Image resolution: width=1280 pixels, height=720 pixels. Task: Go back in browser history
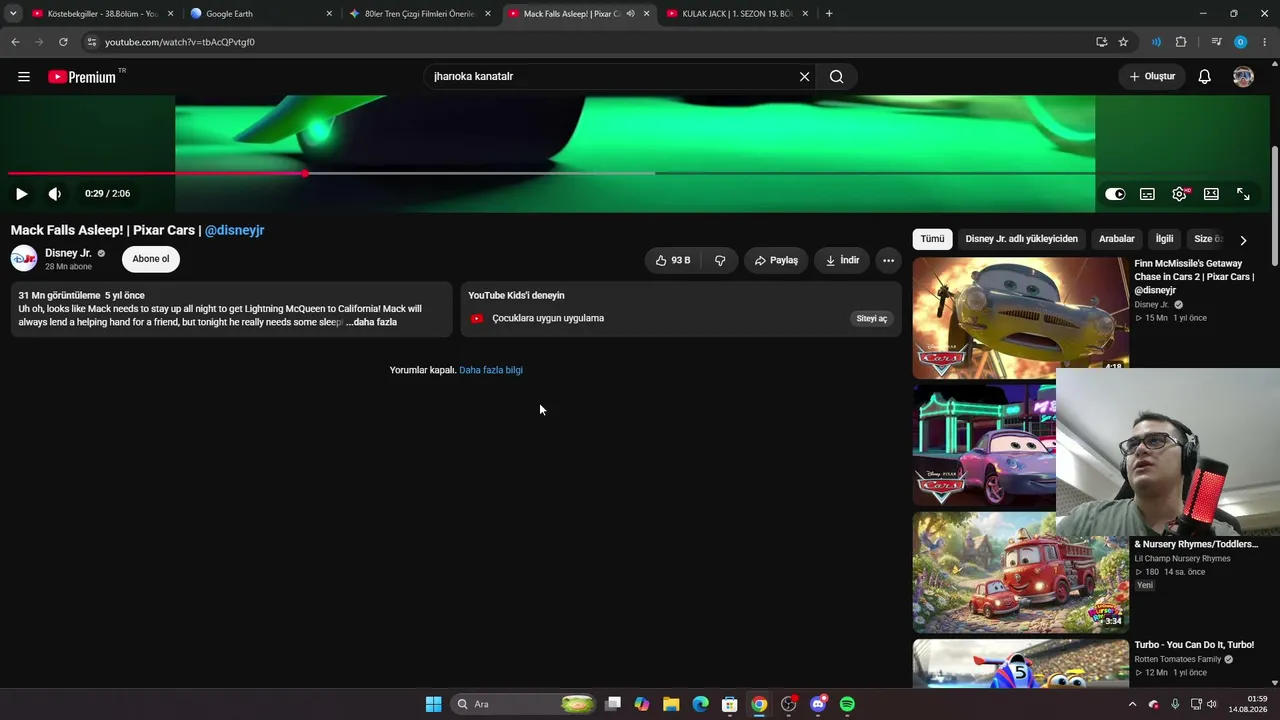point(15,42)
